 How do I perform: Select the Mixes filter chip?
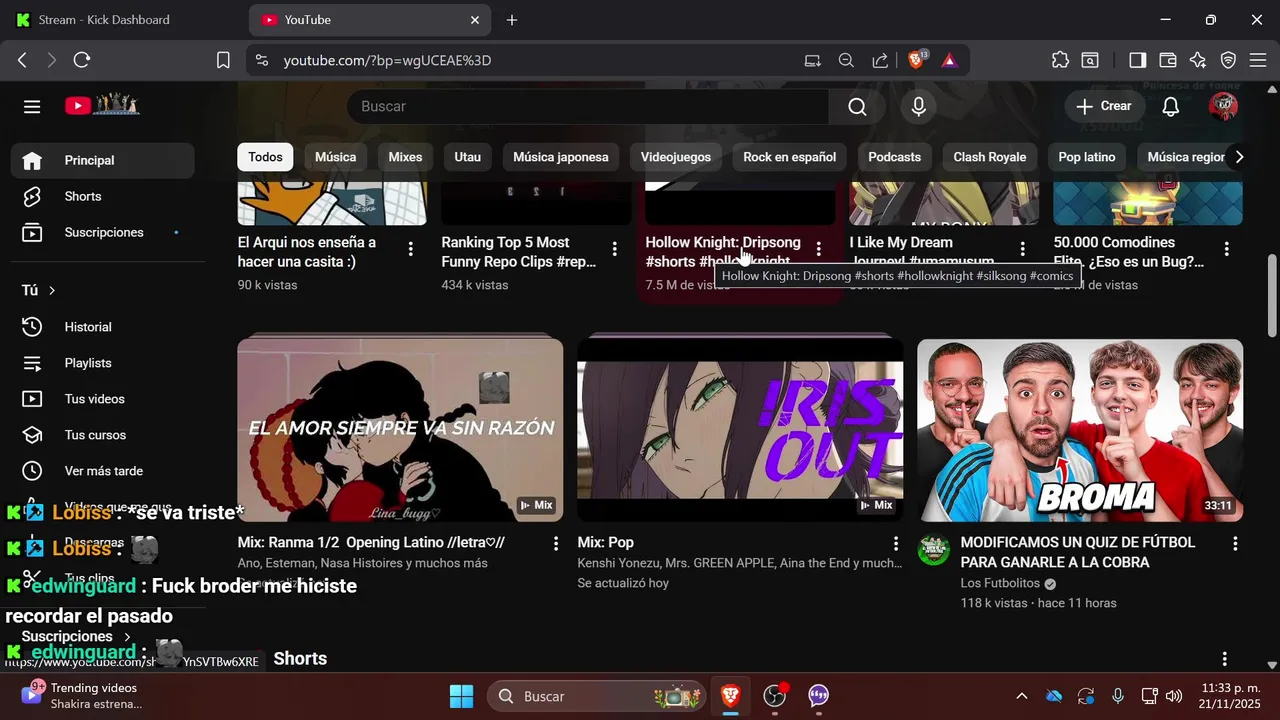tap(405, 157)
